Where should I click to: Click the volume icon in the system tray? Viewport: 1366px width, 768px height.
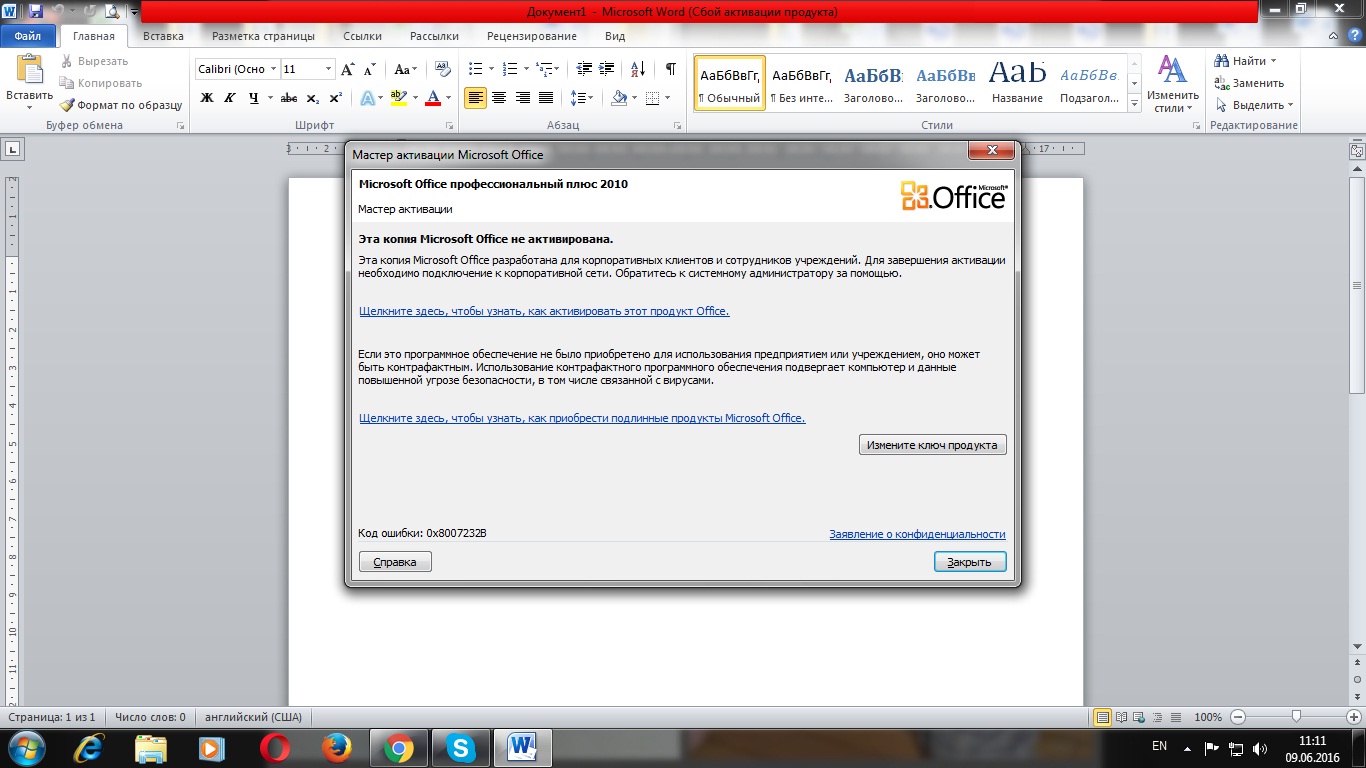[x=1262, y=748]
